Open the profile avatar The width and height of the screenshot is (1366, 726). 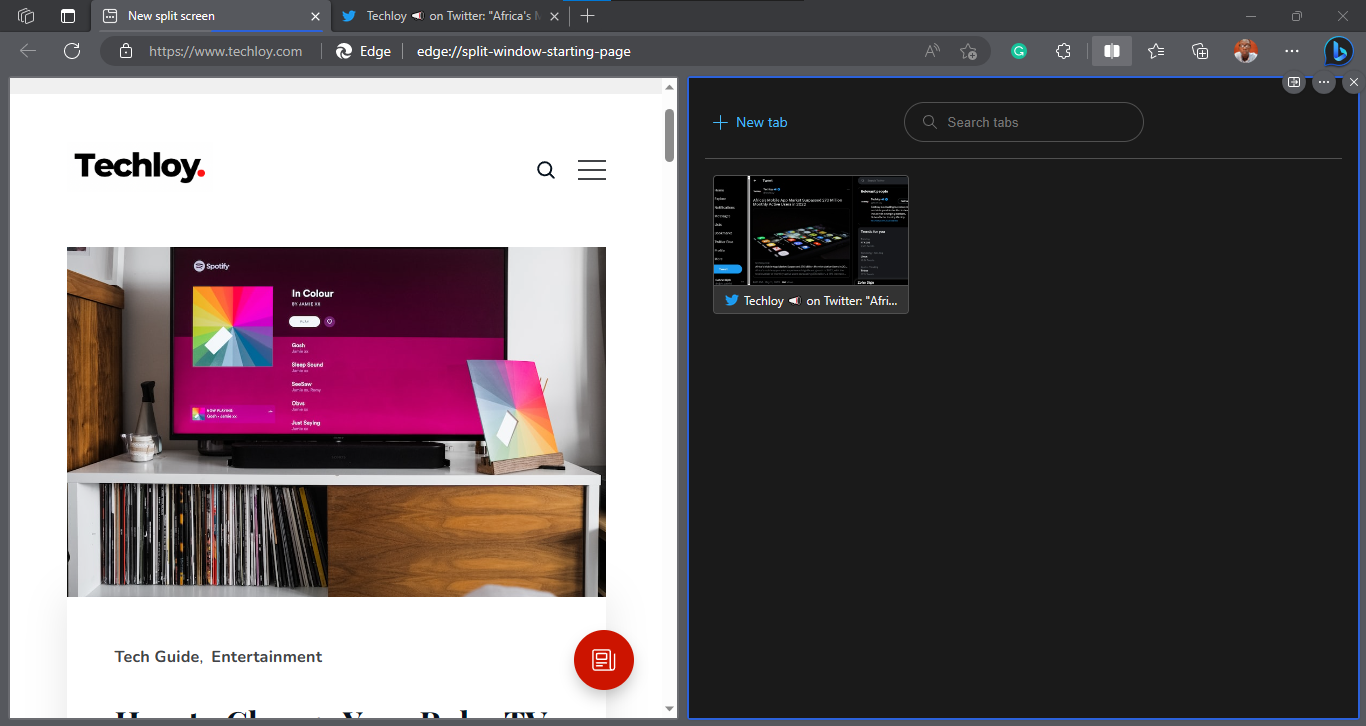(x=1246, y=51)
